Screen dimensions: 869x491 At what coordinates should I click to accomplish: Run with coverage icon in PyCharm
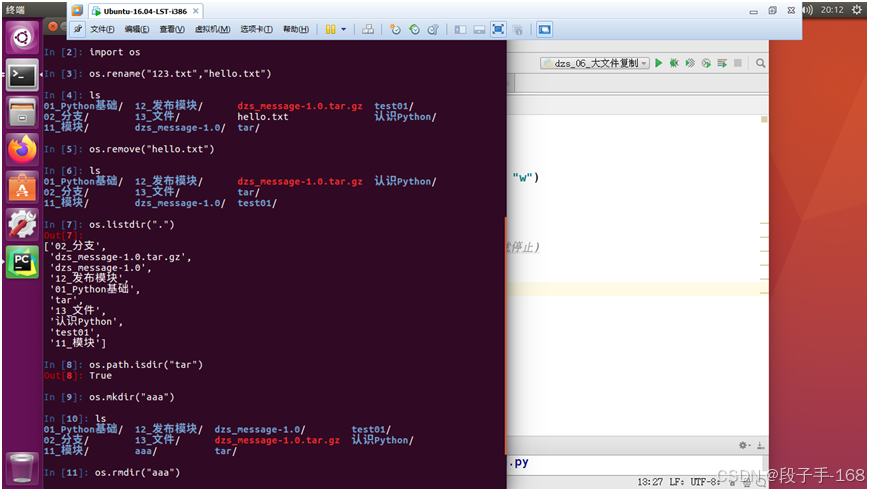(690, 63)
